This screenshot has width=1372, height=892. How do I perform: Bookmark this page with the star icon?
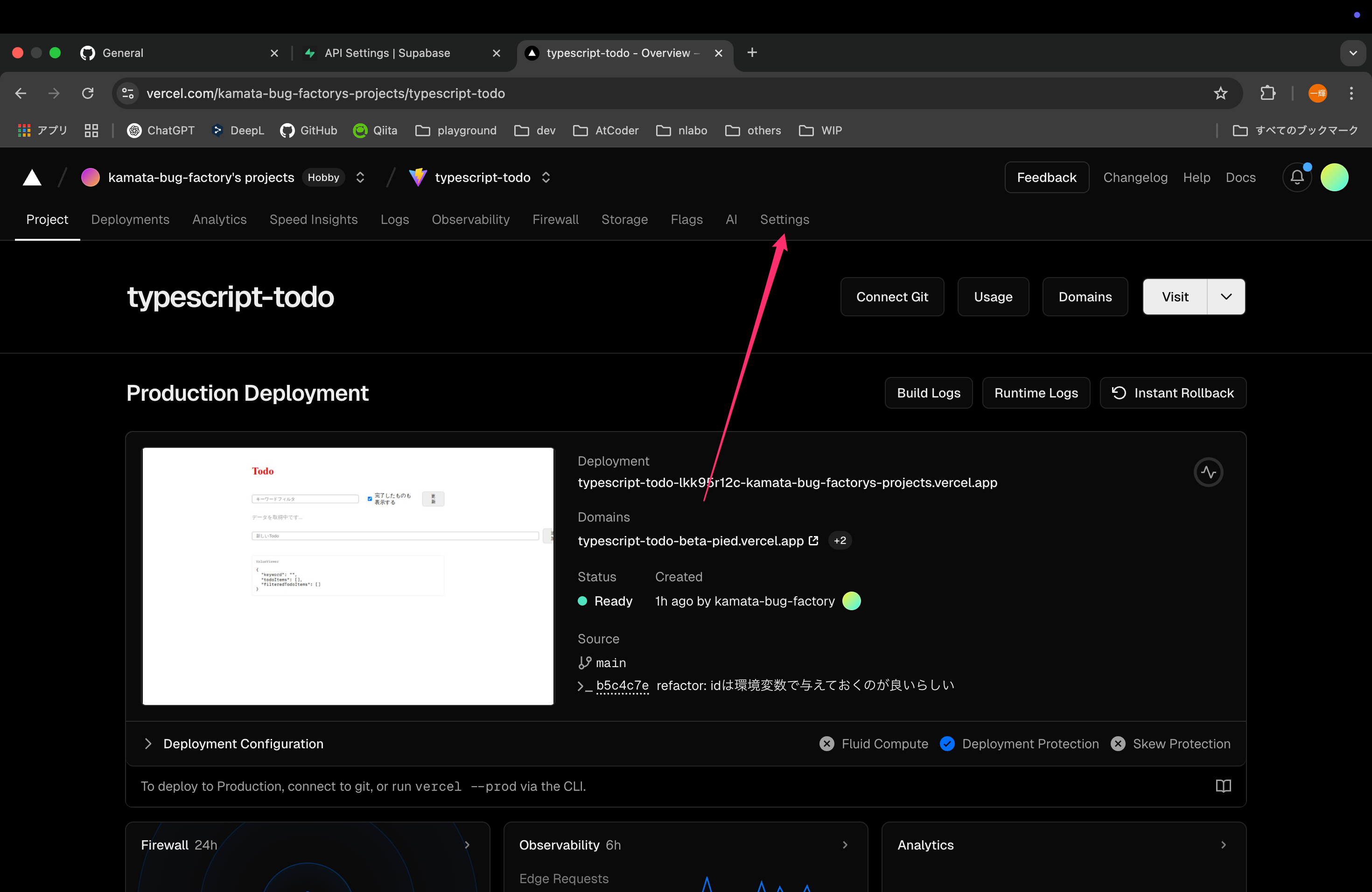[1220, 93]
